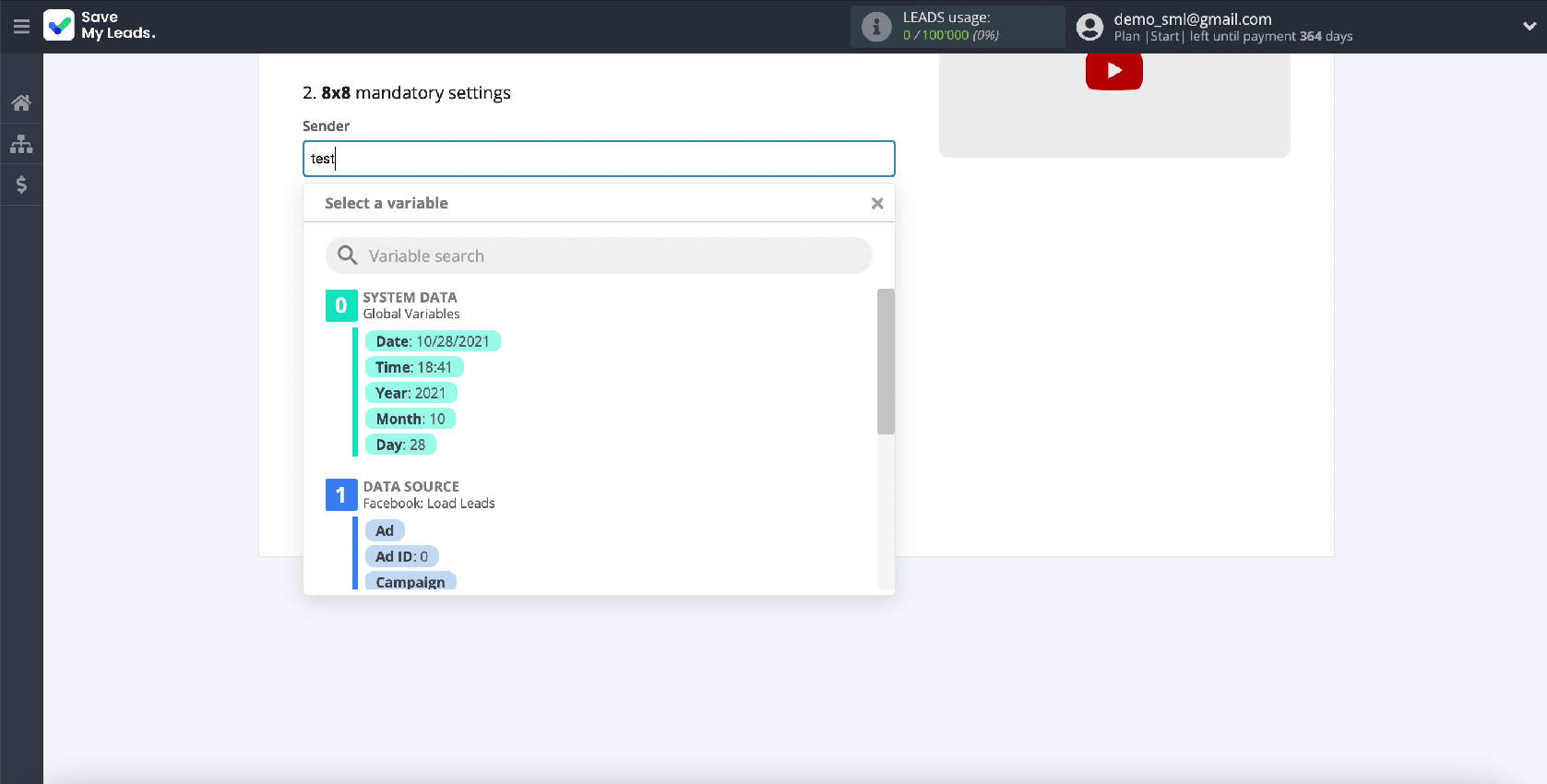The image size is (1547, 784).
Task: Select the Date: 10/28/2021 variable
Action: 433,341
